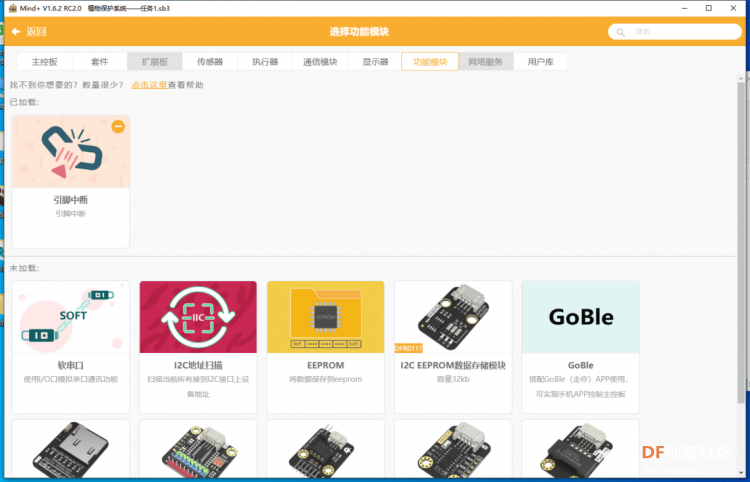Minimize the Mind+ window

pyautogui.click(x=685, y=8)
